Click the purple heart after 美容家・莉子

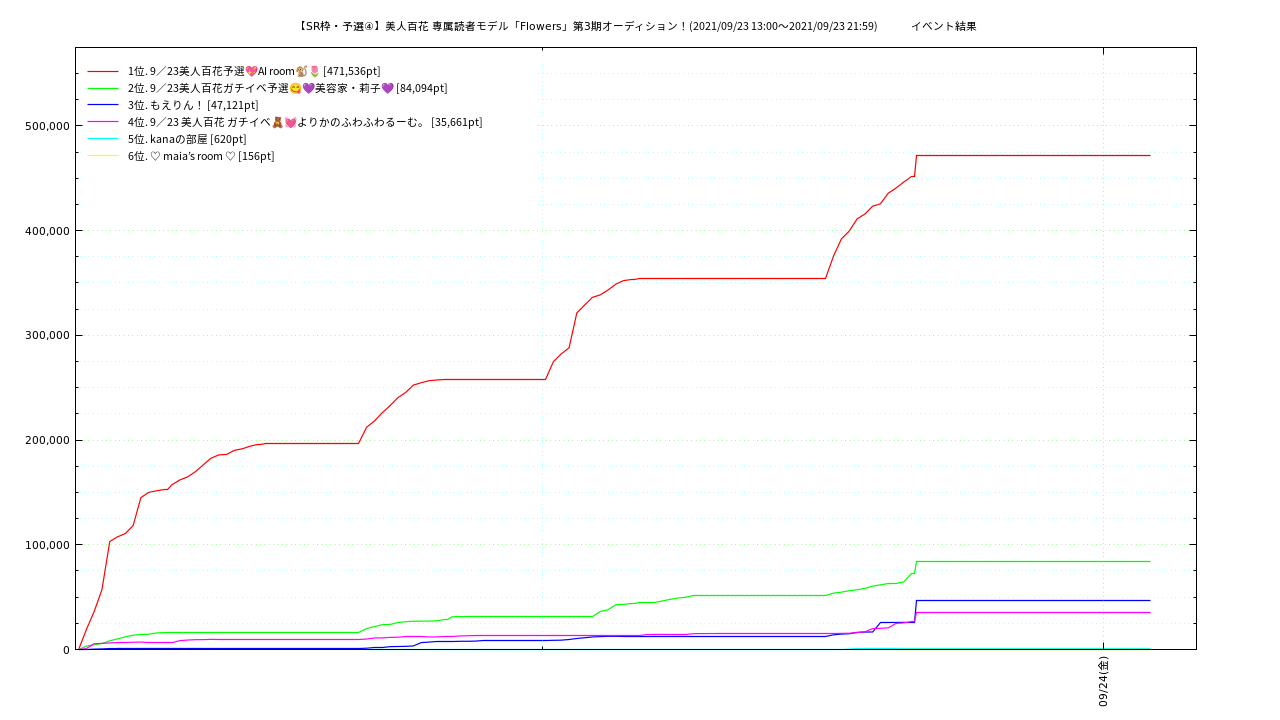point(387,88)
